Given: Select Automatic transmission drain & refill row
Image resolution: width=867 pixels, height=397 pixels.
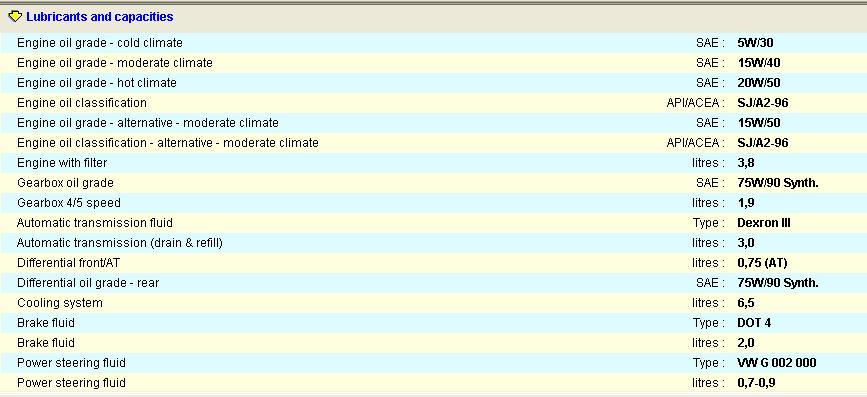Looking at the screenshot, I should pos(434,243).
